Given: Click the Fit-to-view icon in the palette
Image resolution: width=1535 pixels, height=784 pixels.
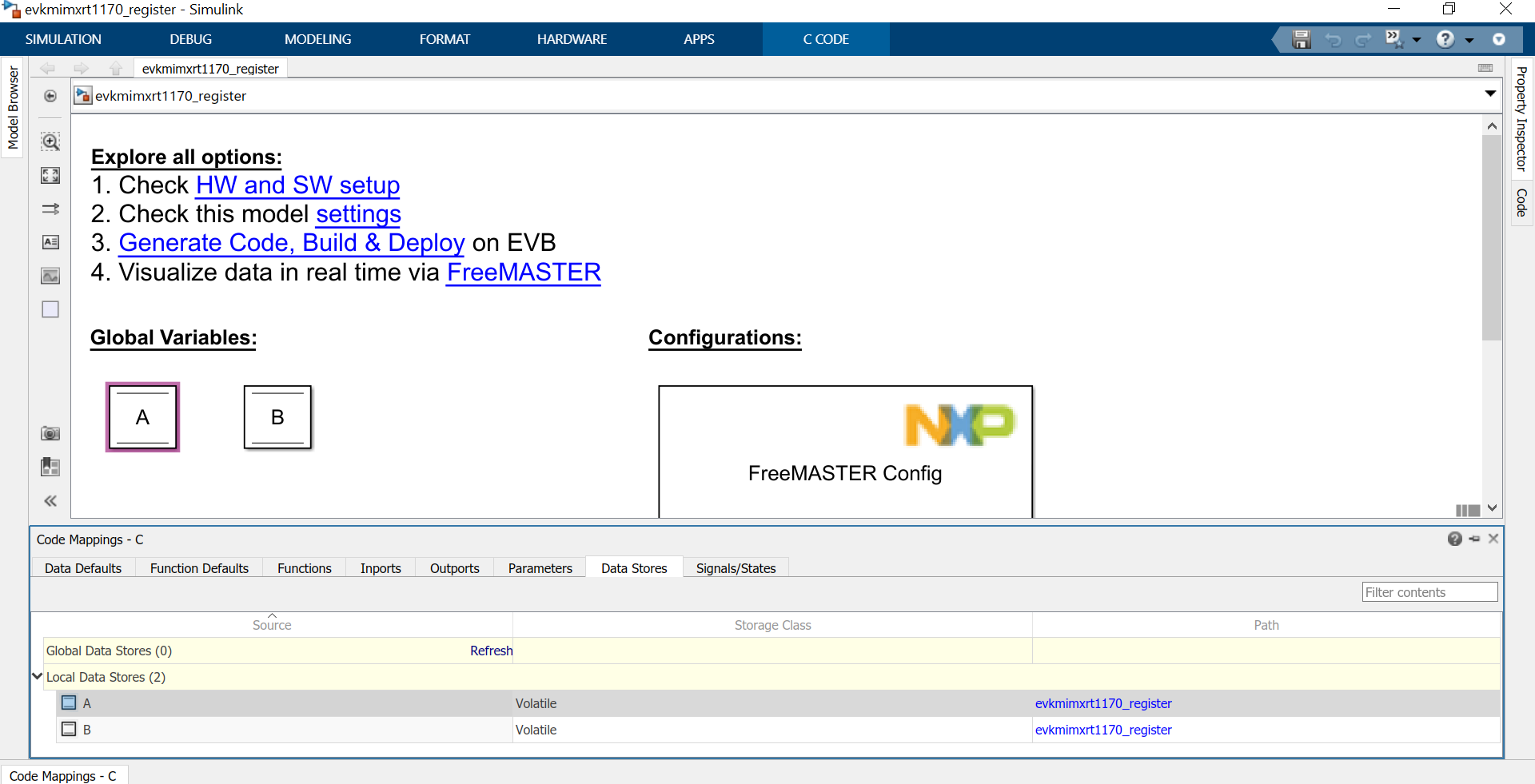Looking at the screenshot, I should [50, 176].
